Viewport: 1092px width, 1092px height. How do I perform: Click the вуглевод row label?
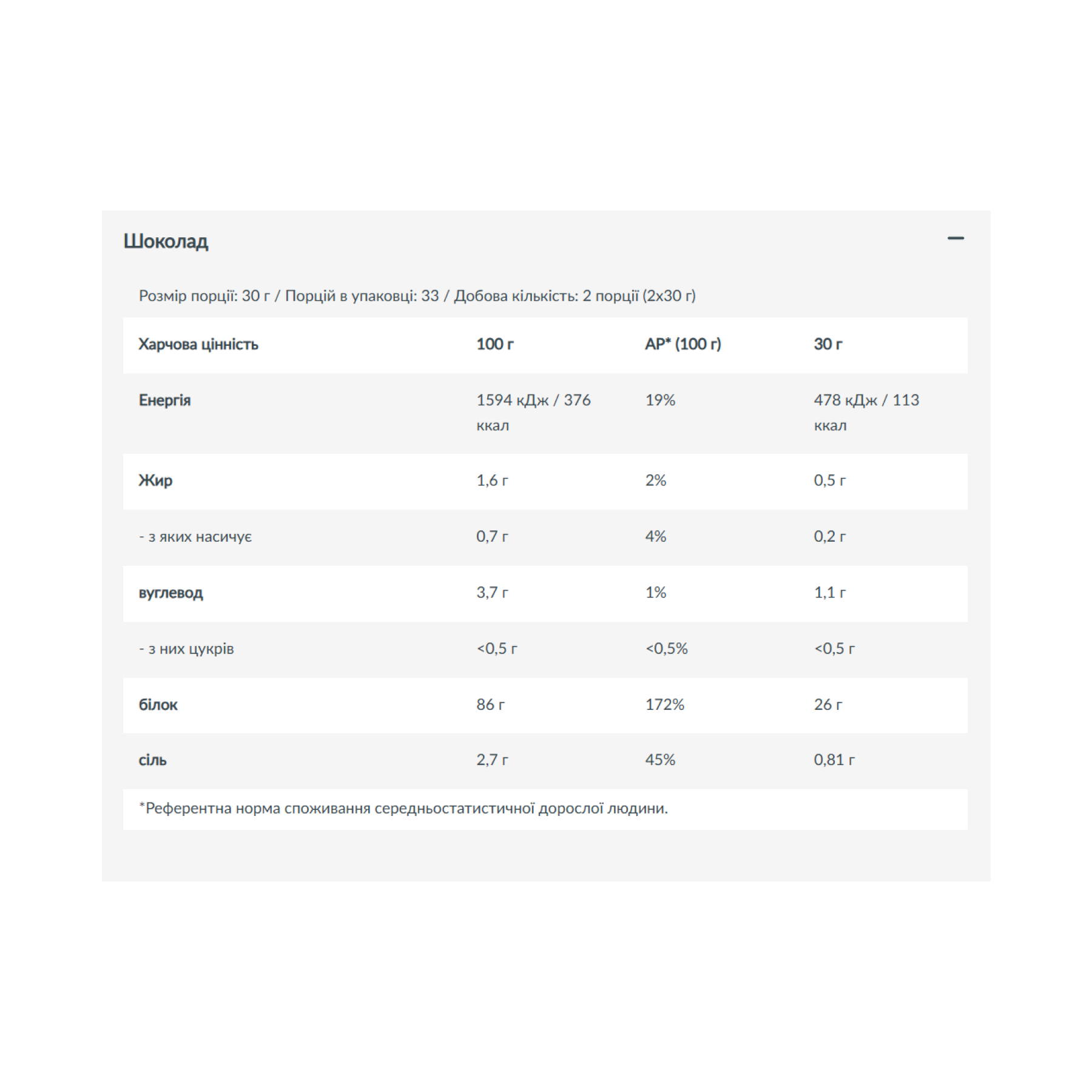point(170,593)
